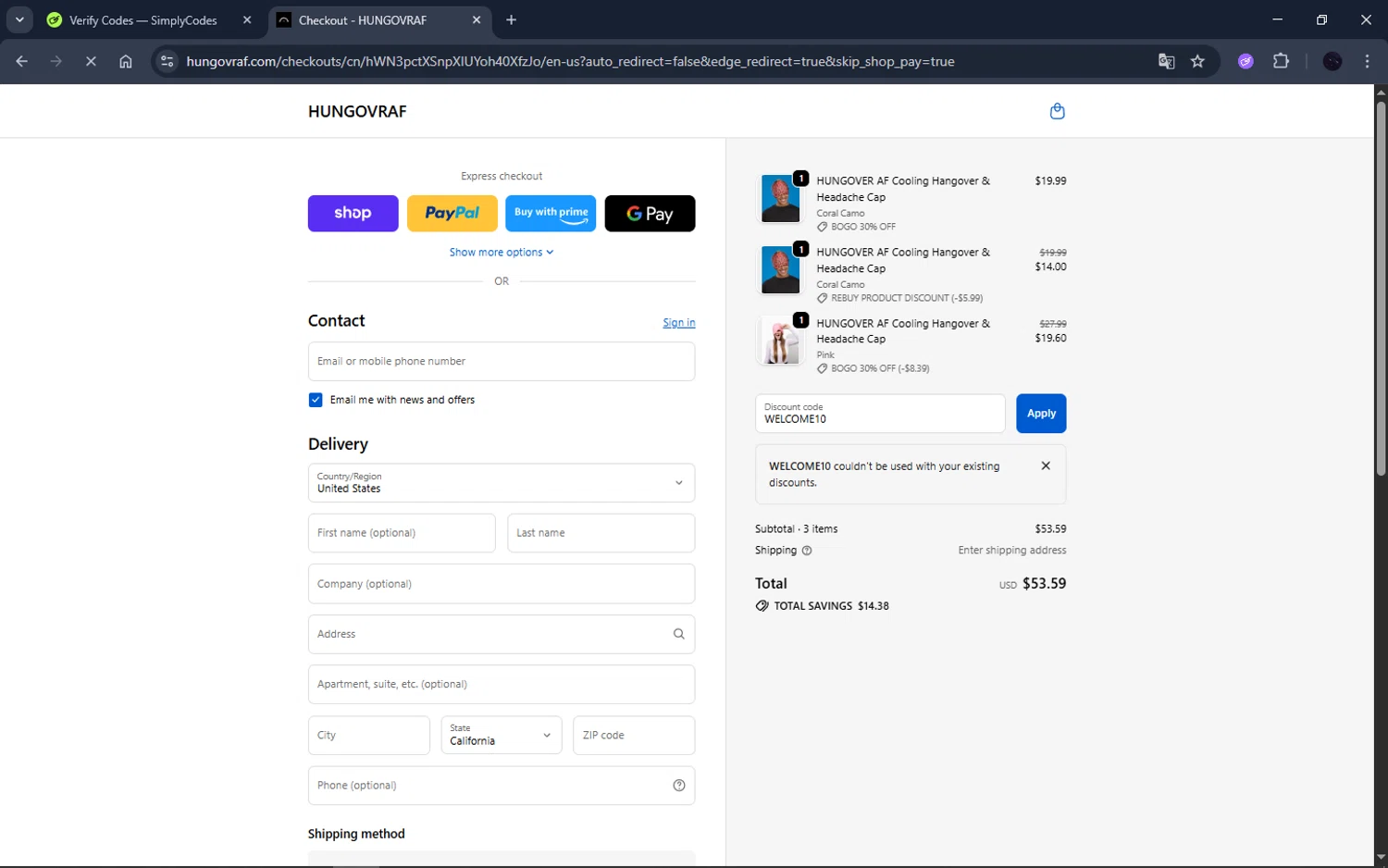The height and width of the screenshot is (868, 1388).
Task: Click the First name field
Action: [x=402, y=533]
